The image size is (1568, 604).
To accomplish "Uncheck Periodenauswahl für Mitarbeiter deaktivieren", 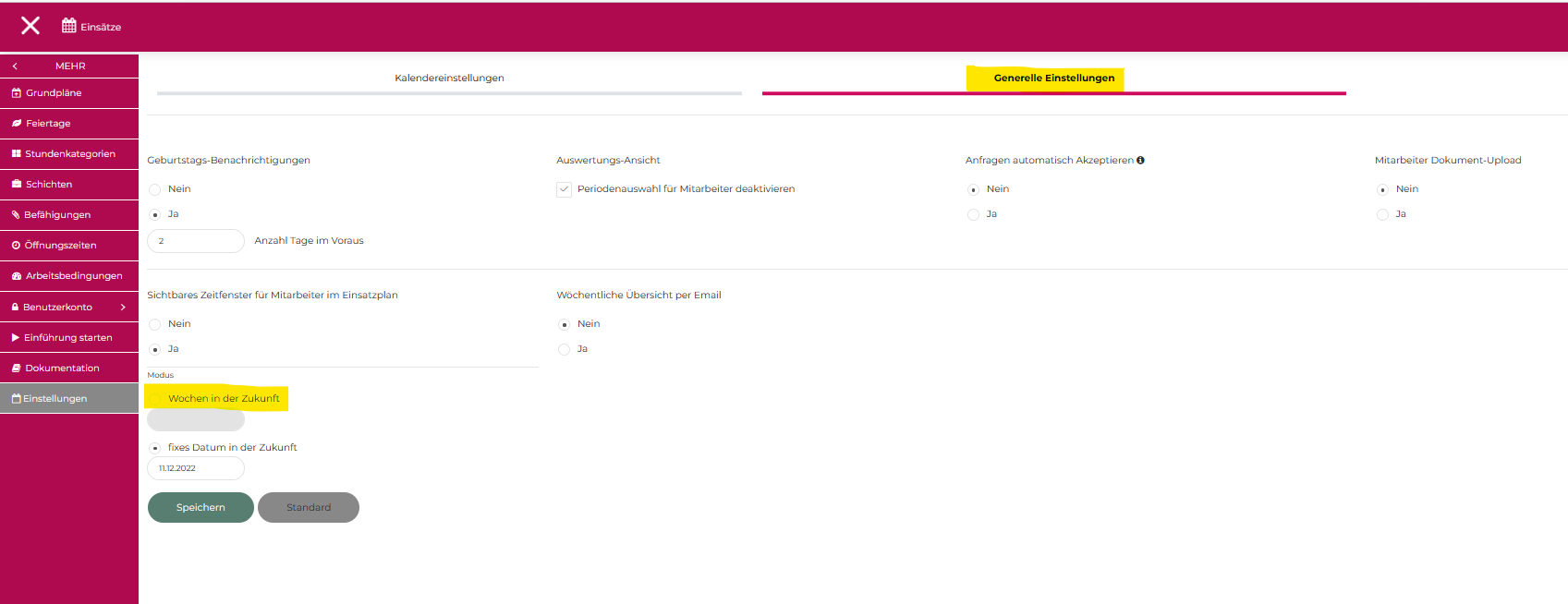I will pos(564,189).
